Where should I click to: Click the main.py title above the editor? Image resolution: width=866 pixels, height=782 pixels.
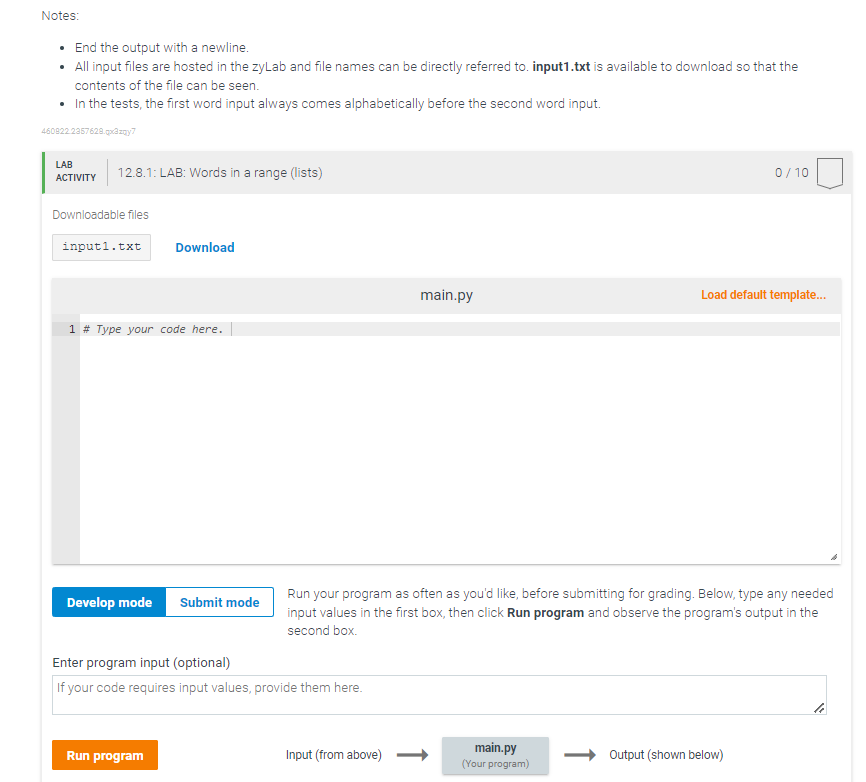click(446, 294)
